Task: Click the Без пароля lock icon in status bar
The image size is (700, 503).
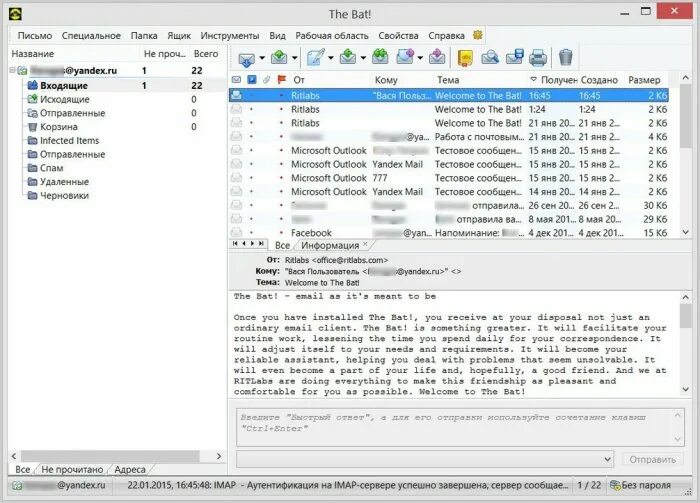Action: click(x=615, y=485)
